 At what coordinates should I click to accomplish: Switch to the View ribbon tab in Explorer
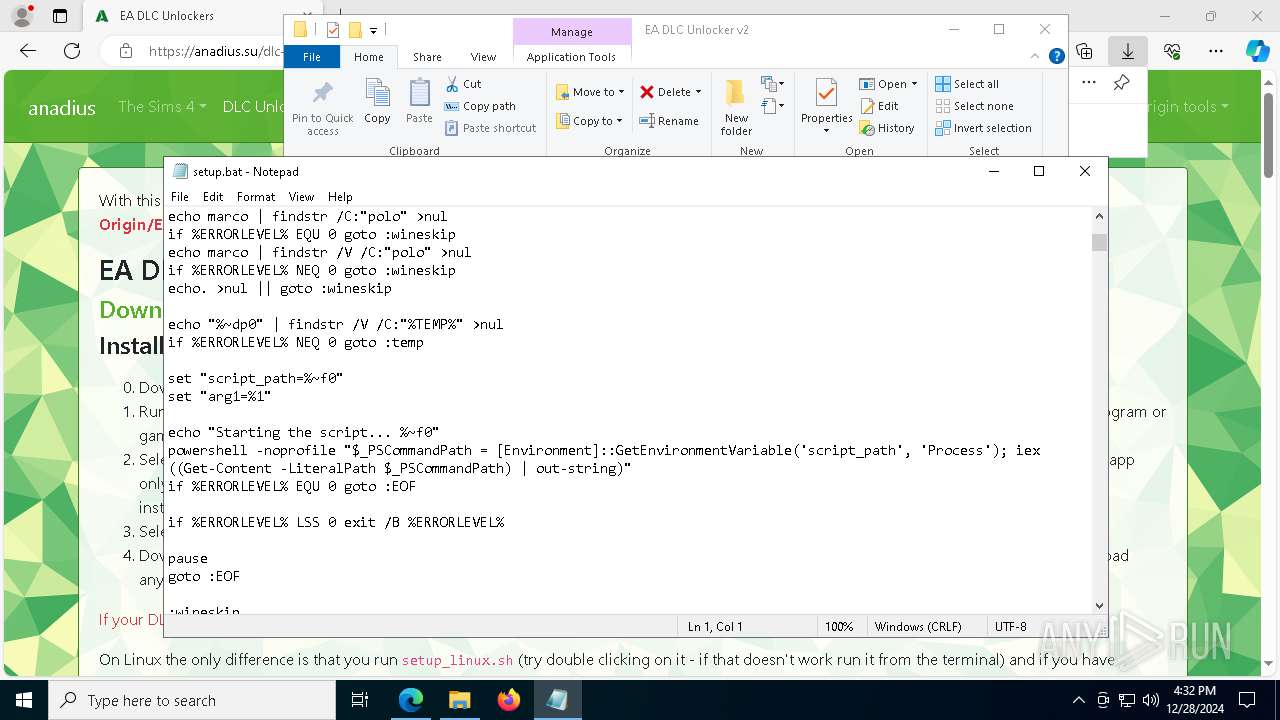click(x=483, y=57)
